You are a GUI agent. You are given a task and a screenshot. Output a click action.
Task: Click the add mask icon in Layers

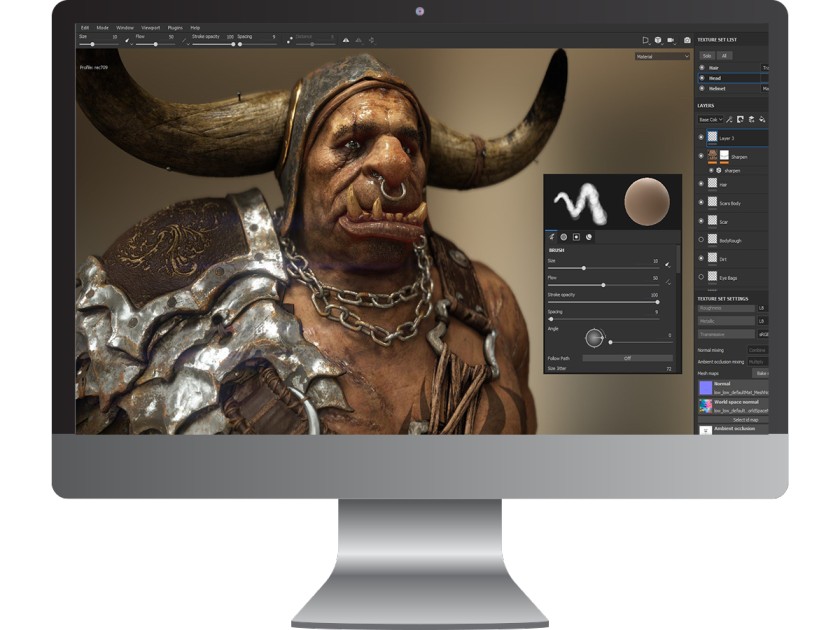(x=740, y=119)
